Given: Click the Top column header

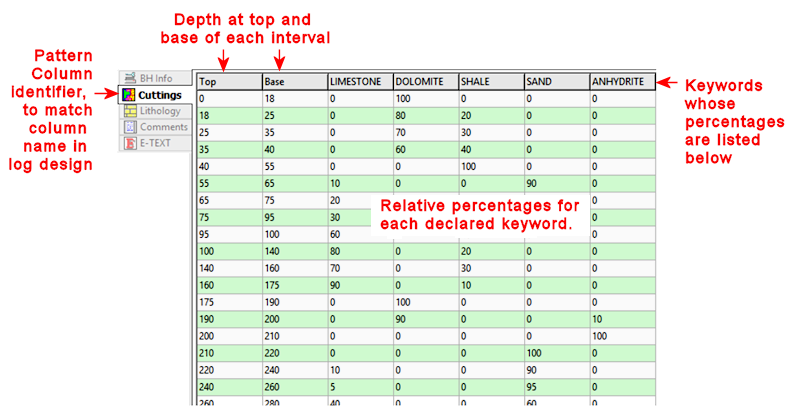Looking at the screenshot, I should 228,82.
